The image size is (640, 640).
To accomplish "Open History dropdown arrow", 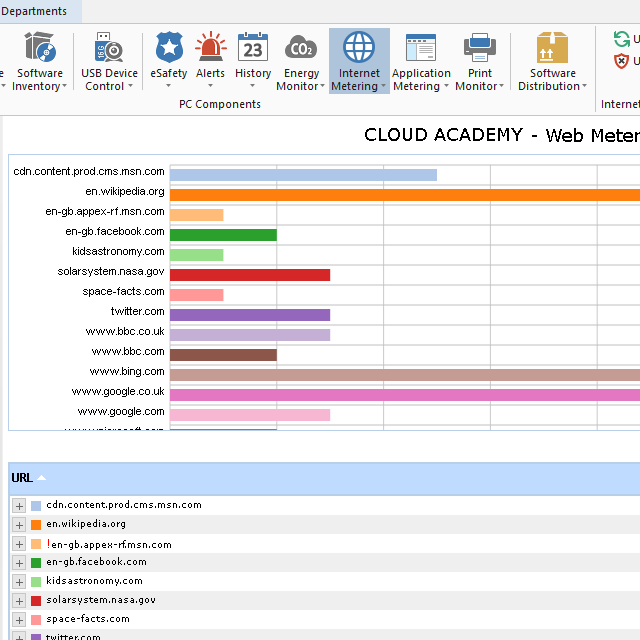I will pyautogui.click(x=252, y=86).
